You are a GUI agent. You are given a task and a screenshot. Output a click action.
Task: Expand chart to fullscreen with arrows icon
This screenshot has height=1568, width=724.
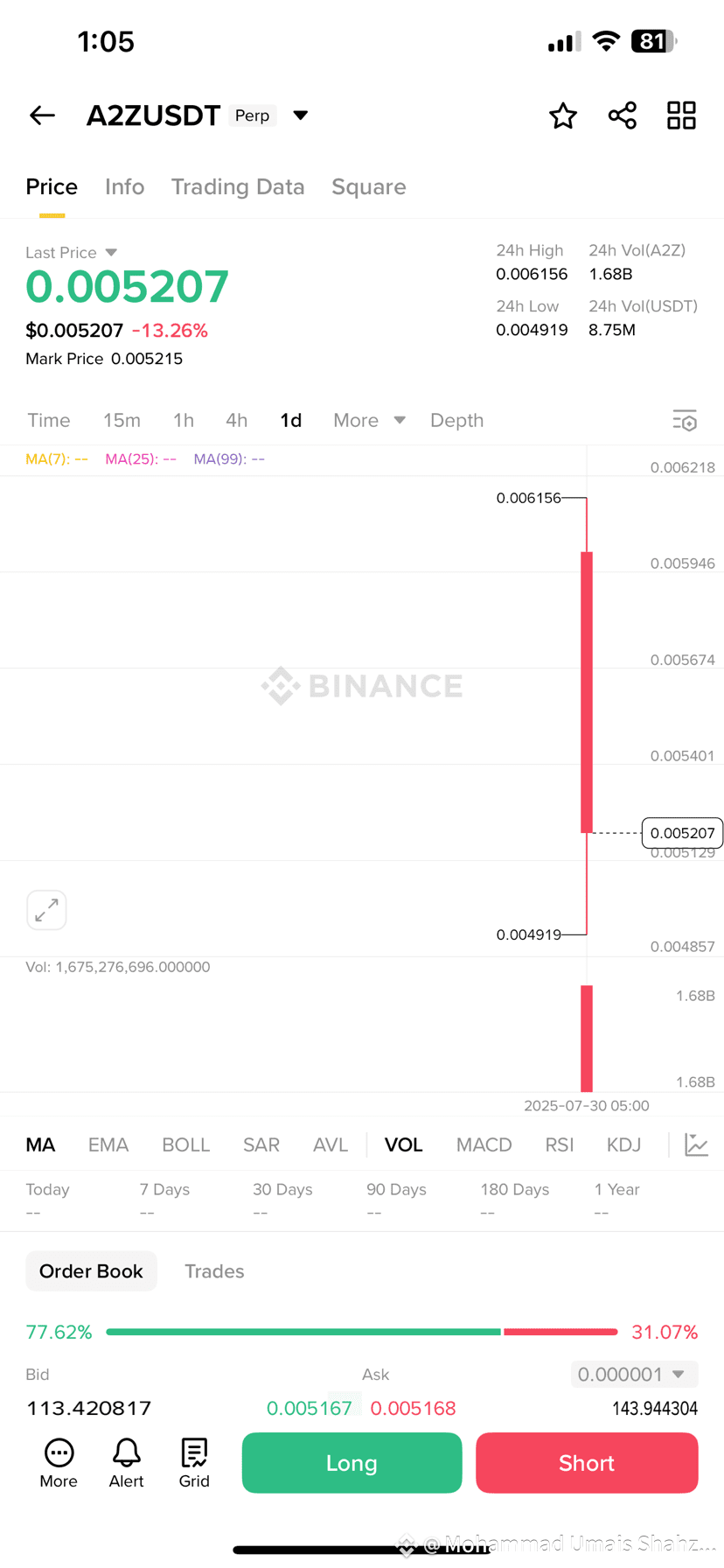tap(46, 910)
